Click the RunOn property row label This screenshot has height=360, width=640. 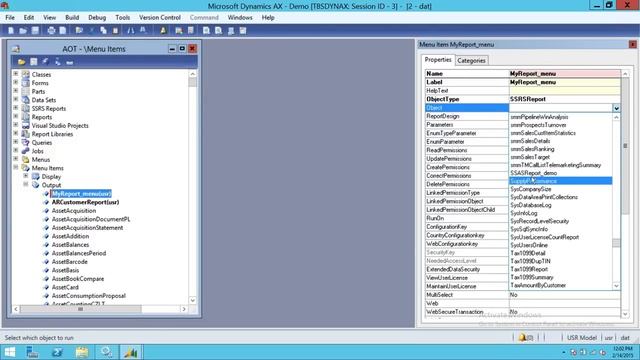pos(435,218)
